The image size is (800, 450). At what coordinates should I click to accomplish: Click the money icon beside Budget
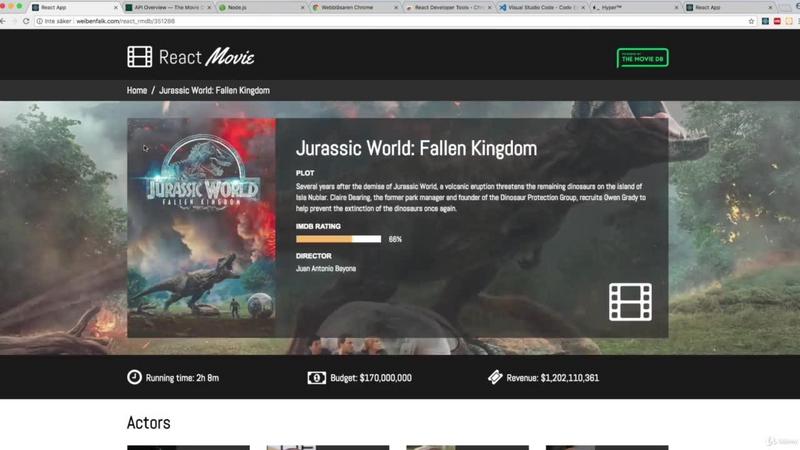coord(316,378)
